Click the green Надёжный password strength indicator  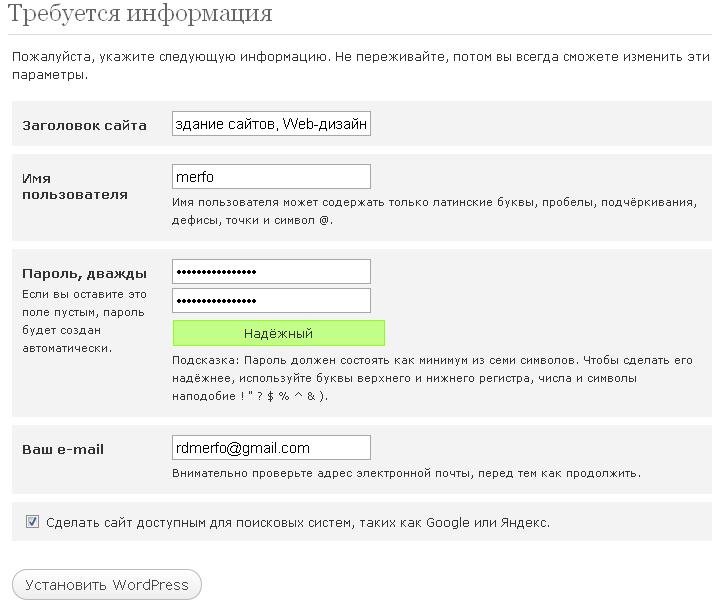[279, 333]
